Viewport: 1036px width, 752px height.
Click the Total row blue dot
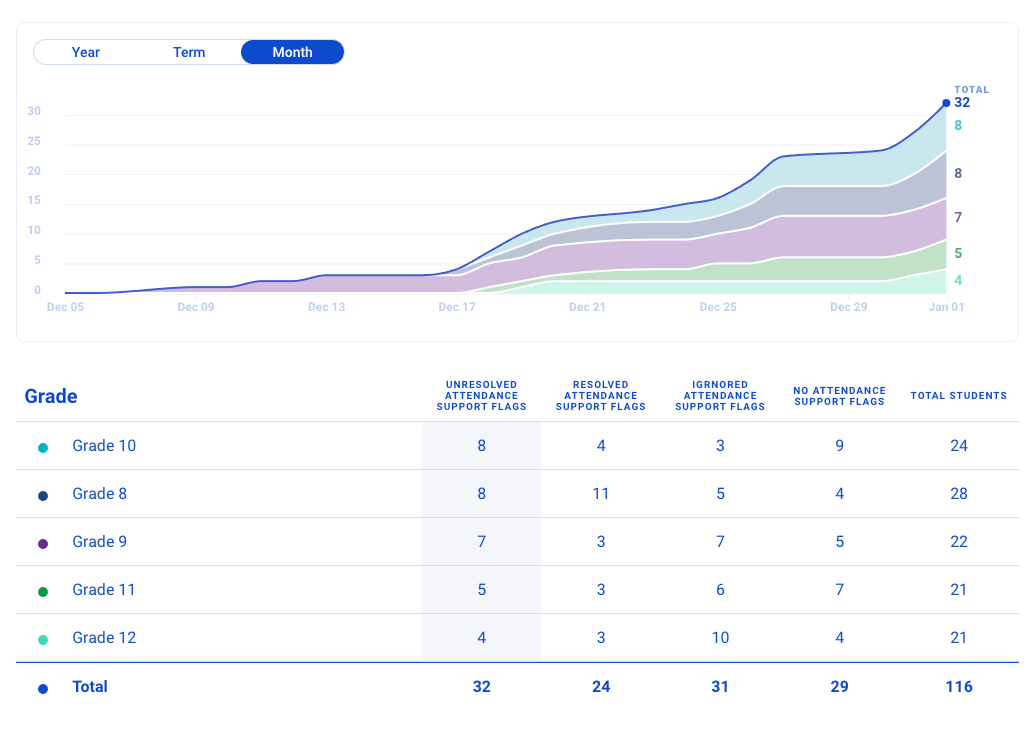[43, 689]
